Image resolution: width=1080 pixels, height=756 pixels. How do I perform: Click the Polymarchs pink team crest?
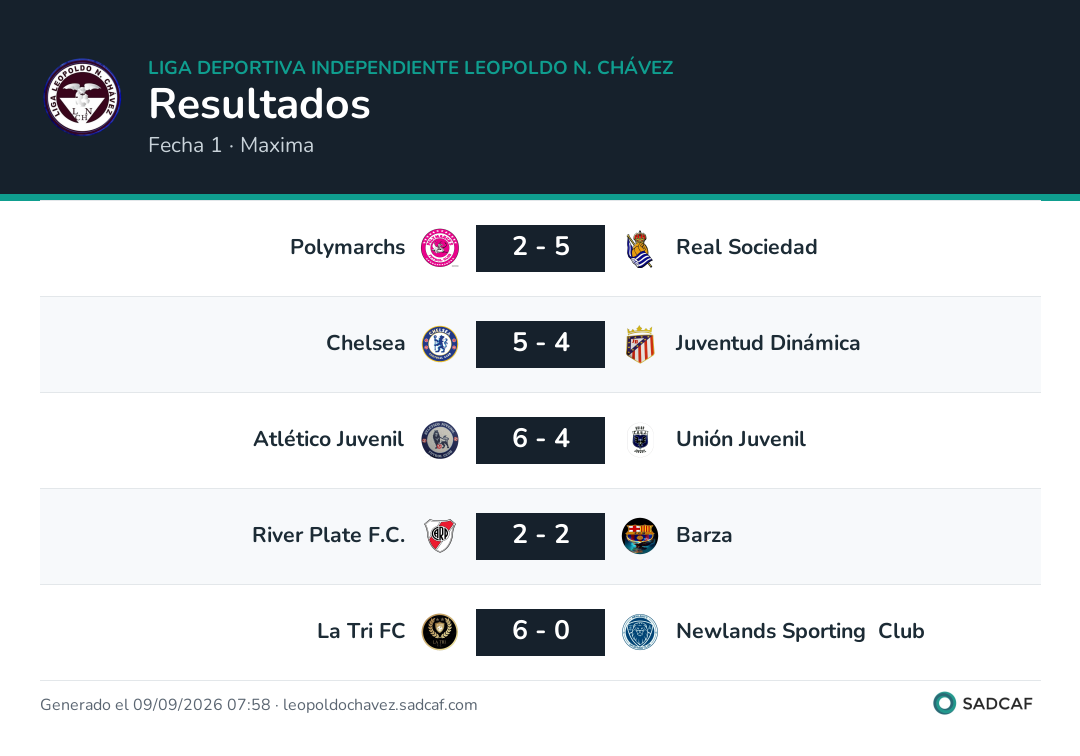(440, 248)
